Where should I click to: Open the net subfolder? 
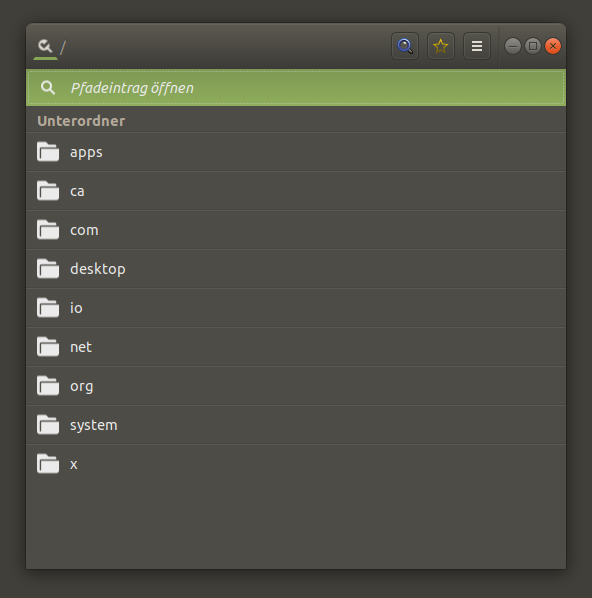[296, 347]
